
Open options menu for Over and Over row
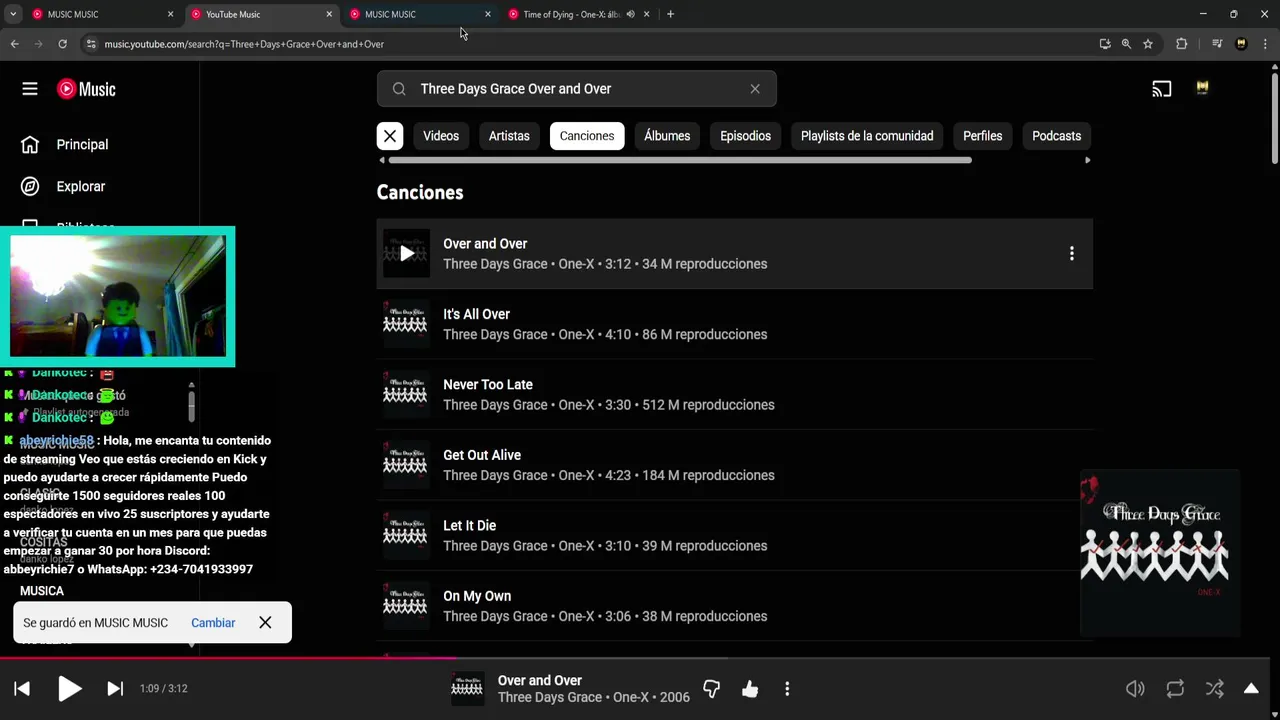tap(1071, 254)
